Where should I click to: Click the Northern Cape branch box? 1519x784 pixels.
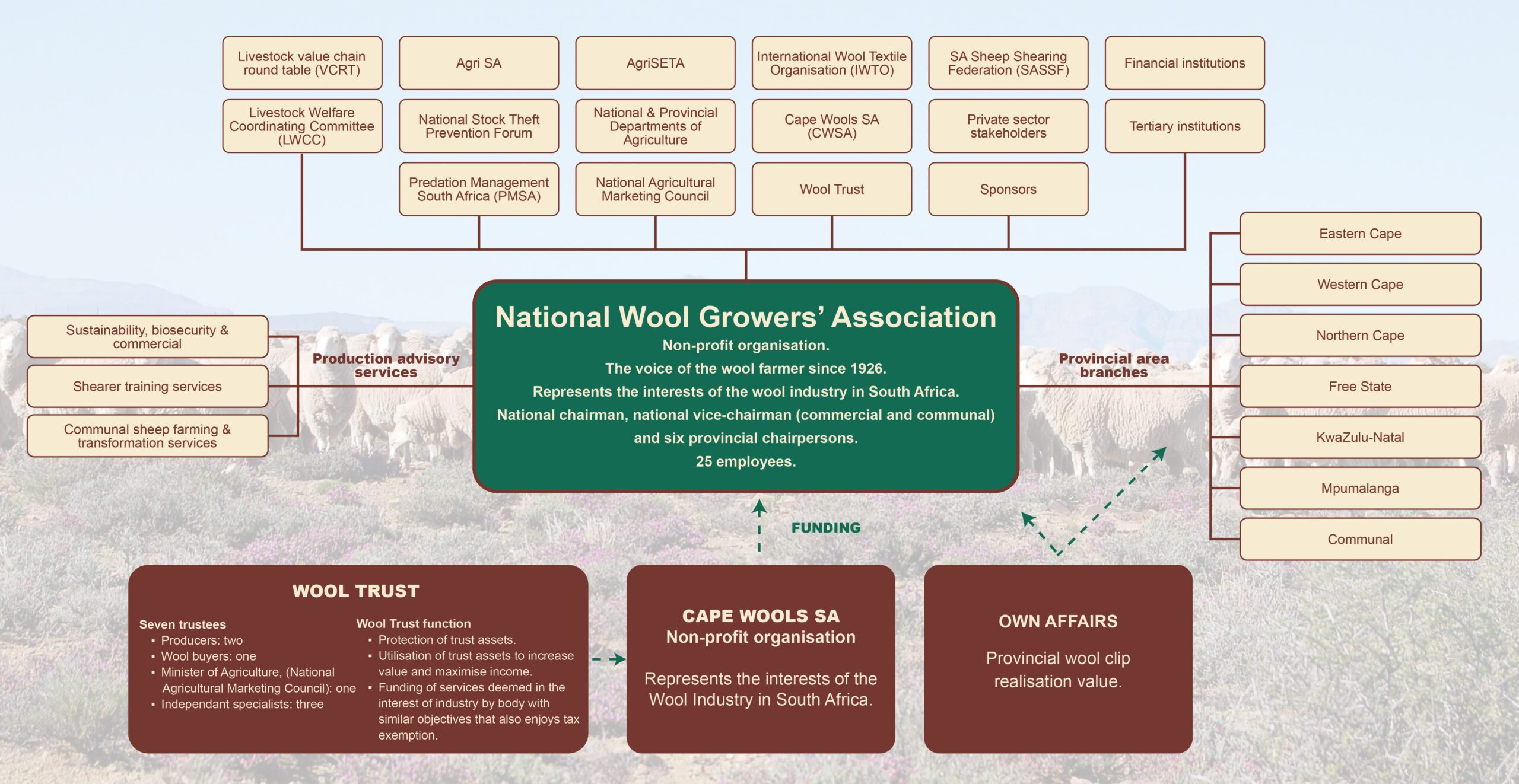(x=1360, y=336)
